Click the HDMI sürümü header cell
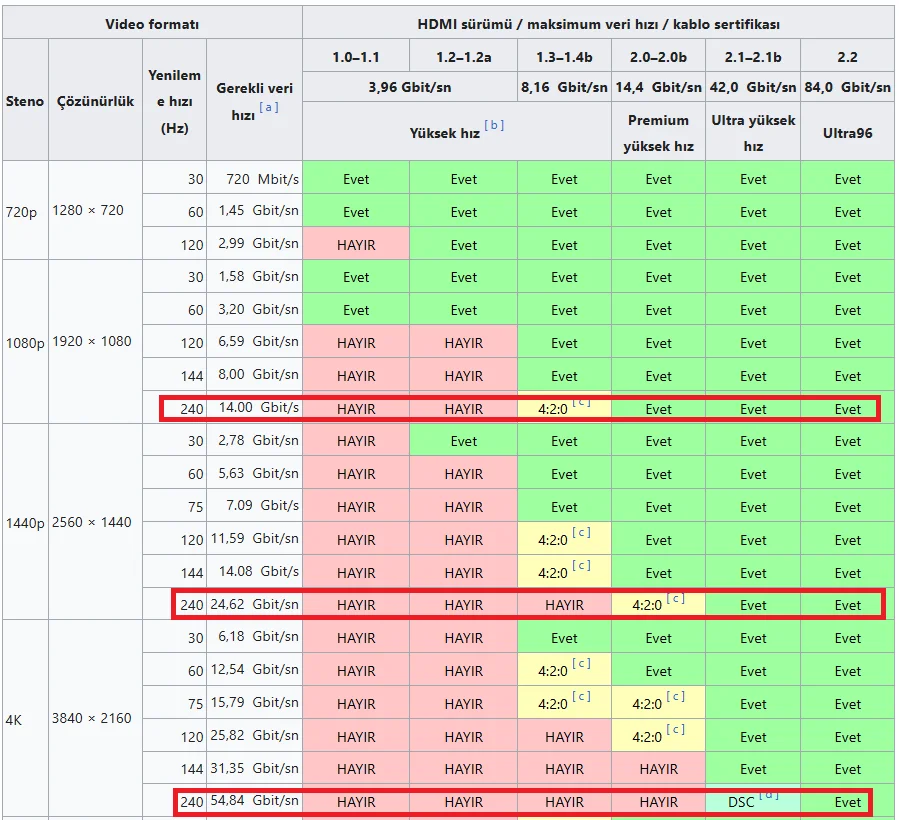This screenshot has width=899, height=820. pyautogui.click(x=598, y=23)
